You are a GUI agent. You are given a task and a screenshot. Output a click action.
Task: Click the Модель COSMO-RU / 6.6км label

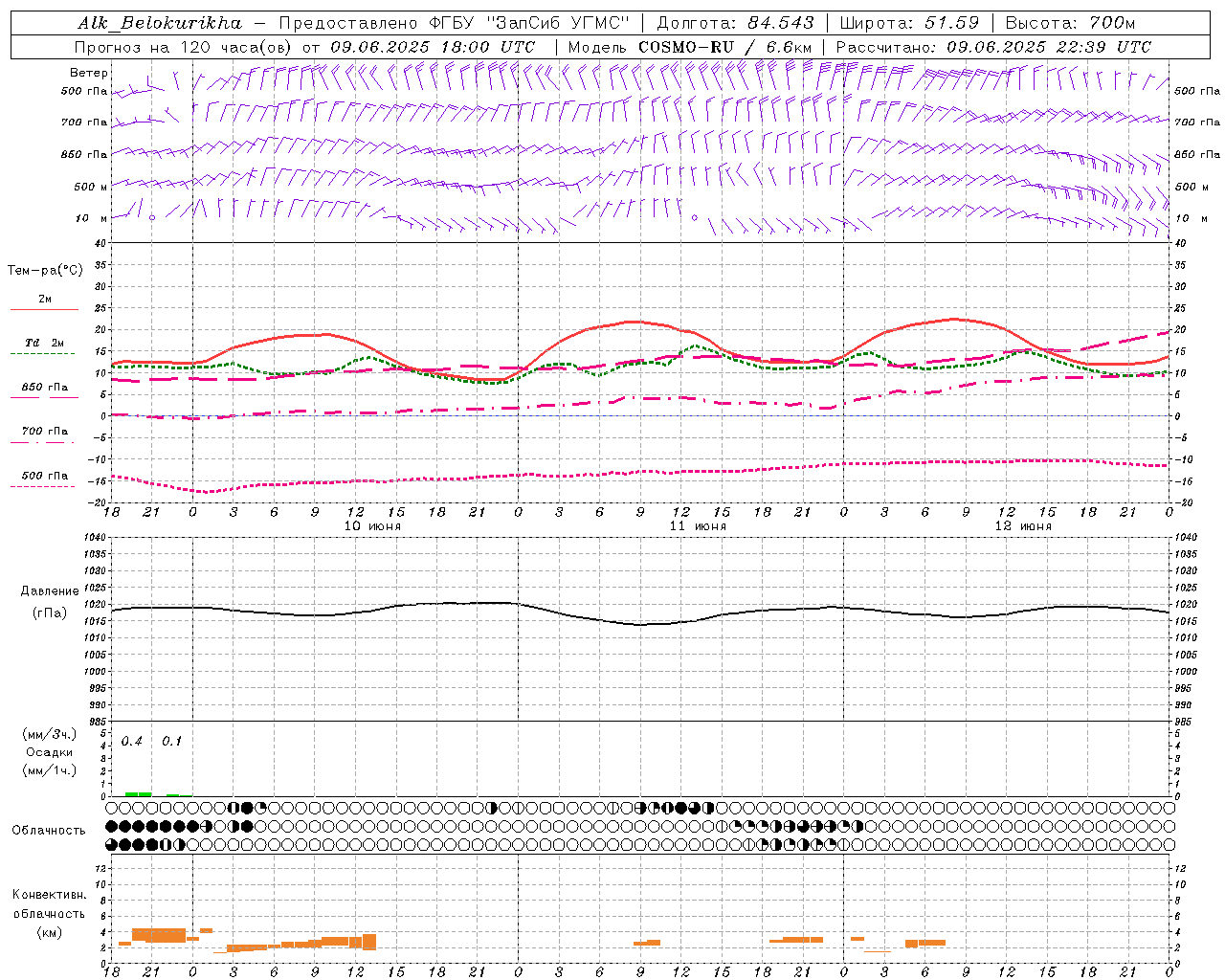pos(690,47)
